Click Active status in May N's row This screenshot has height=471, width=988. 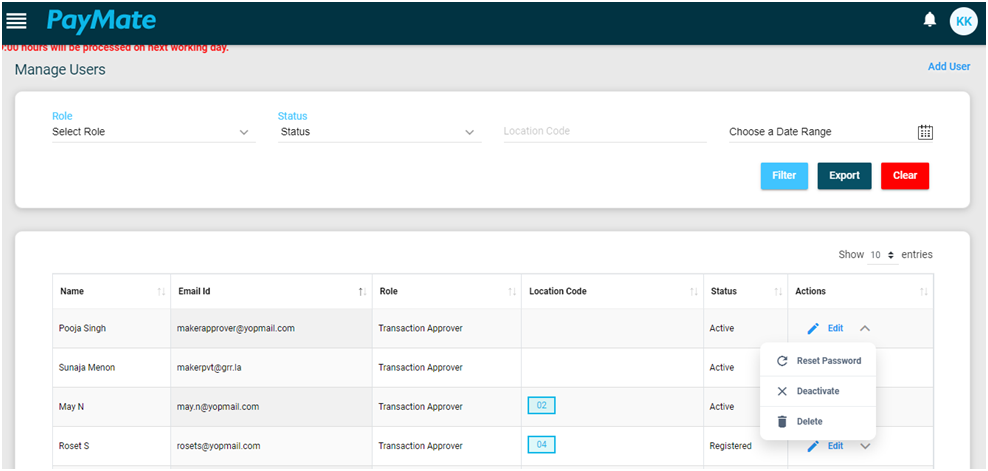(x=721, y=407)
